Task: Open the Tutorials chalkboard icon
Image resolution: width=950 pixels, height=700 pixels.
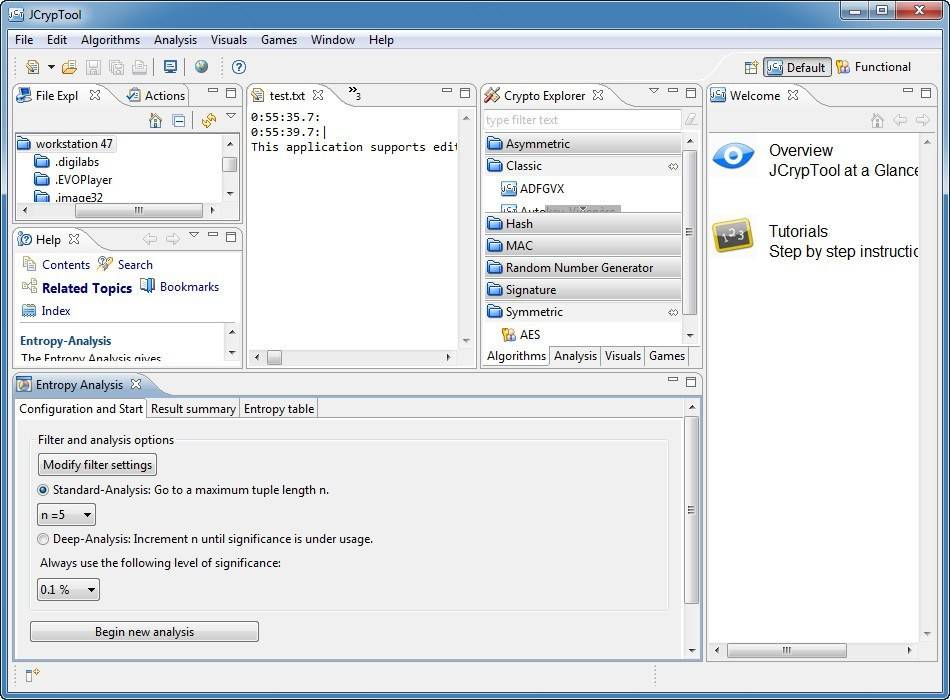Action: point(733,237)
